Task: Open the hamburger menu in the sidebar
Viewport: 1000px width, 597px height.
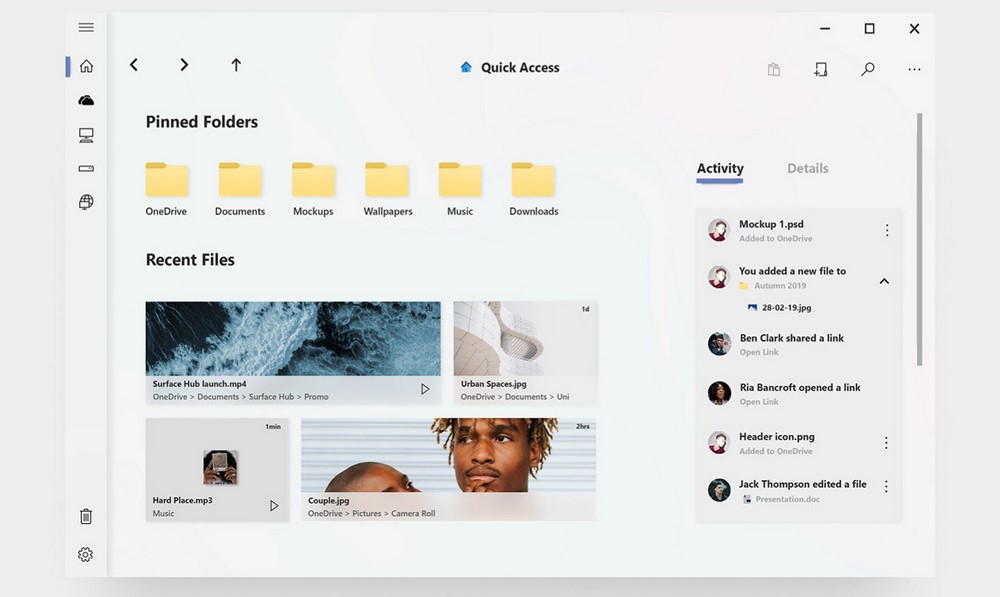Action: pos(86,27)
